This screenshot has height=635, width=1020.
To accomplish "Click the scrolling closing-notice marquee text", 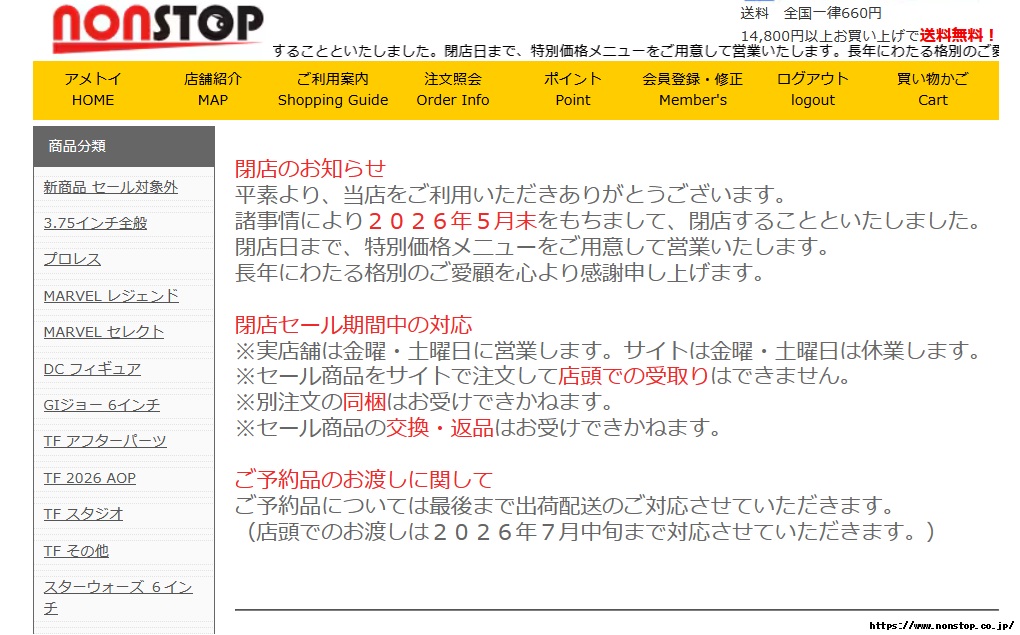I will (x=635, y=51).
